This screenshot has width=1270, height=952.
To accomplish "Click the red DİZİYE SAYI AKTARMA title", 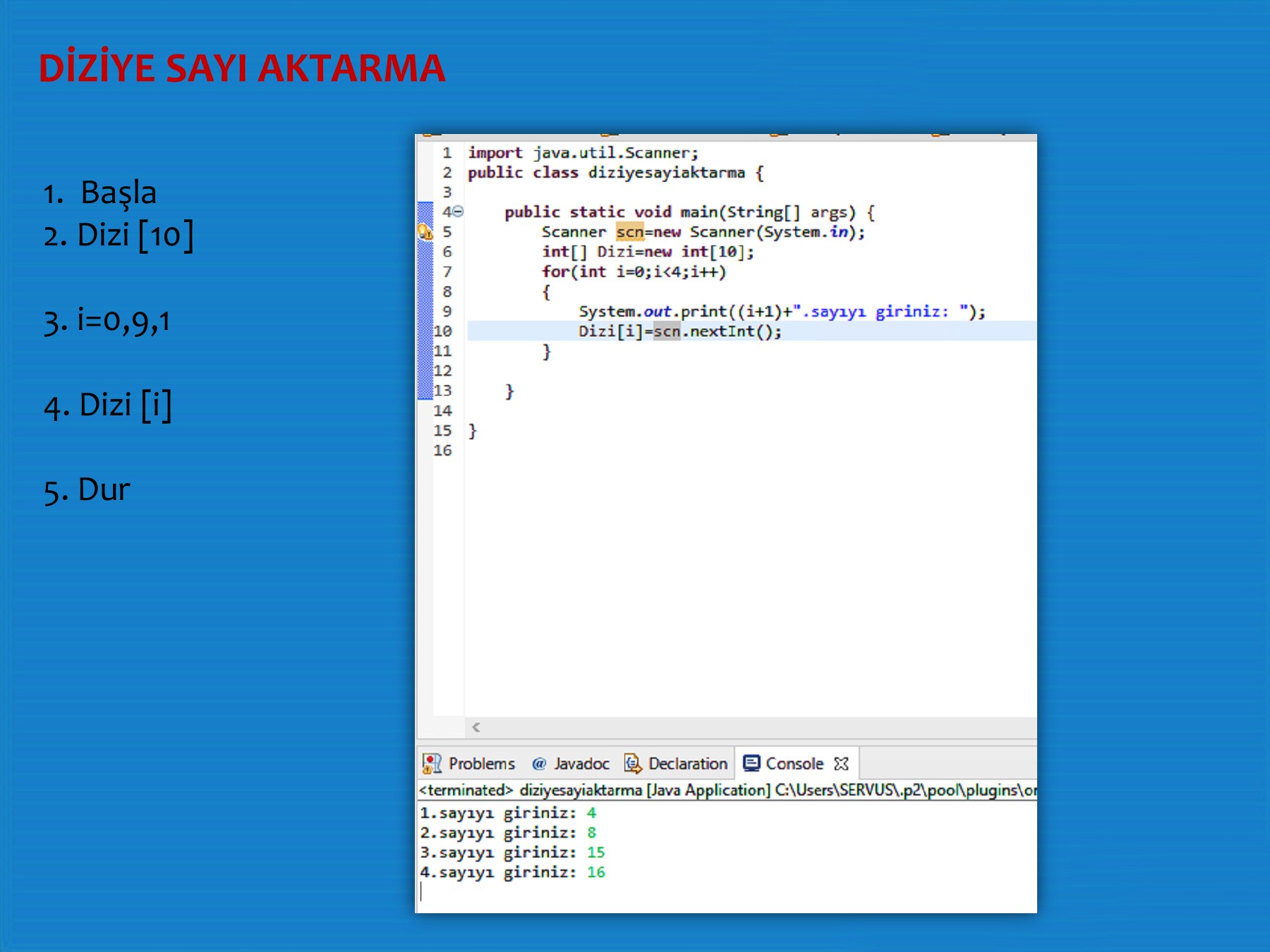I will (242, 68).
